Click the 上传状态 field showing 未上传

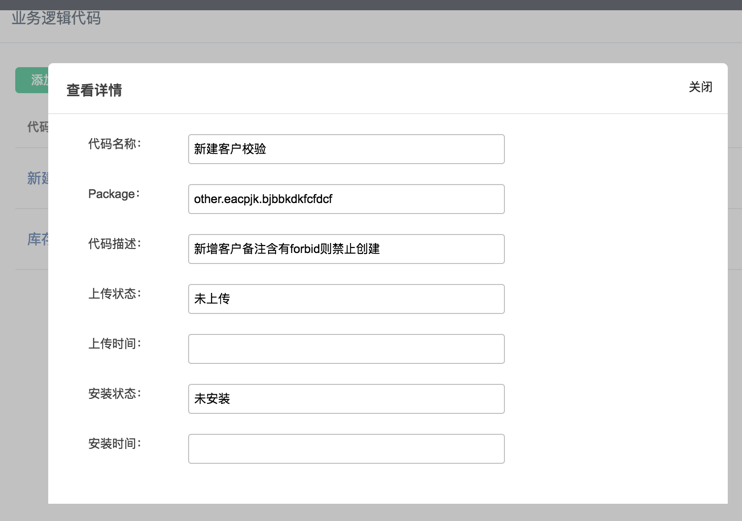click(346, 299)
